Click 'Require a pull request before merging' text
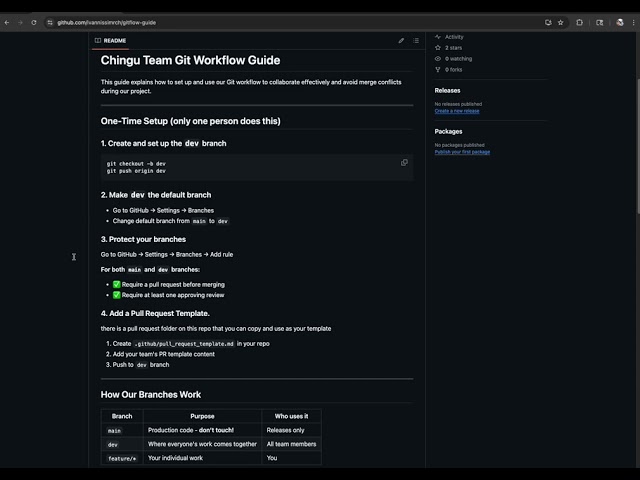 click(x=173, y=284)
